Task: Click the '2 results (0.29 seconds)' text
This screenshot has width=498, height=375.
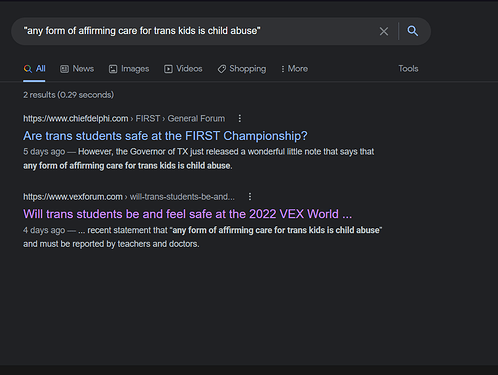Action: (68, 95)
